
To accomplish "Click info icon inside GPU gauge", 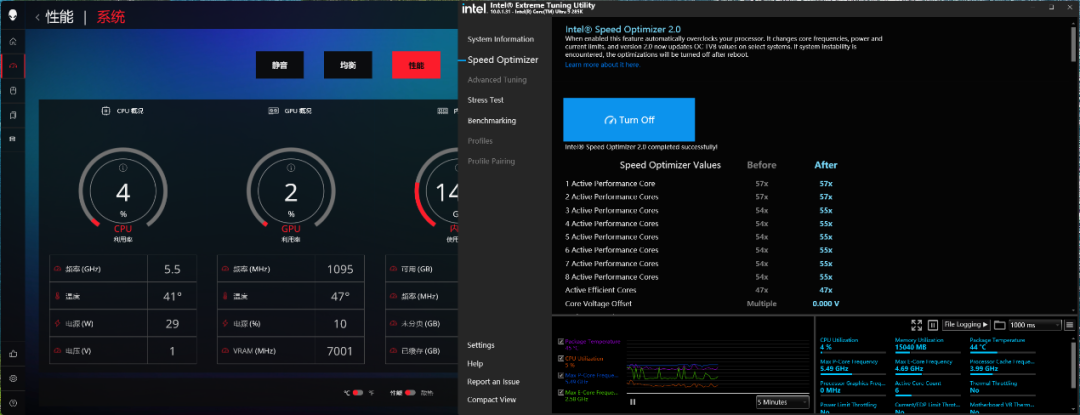I will [x=291, y=167].
